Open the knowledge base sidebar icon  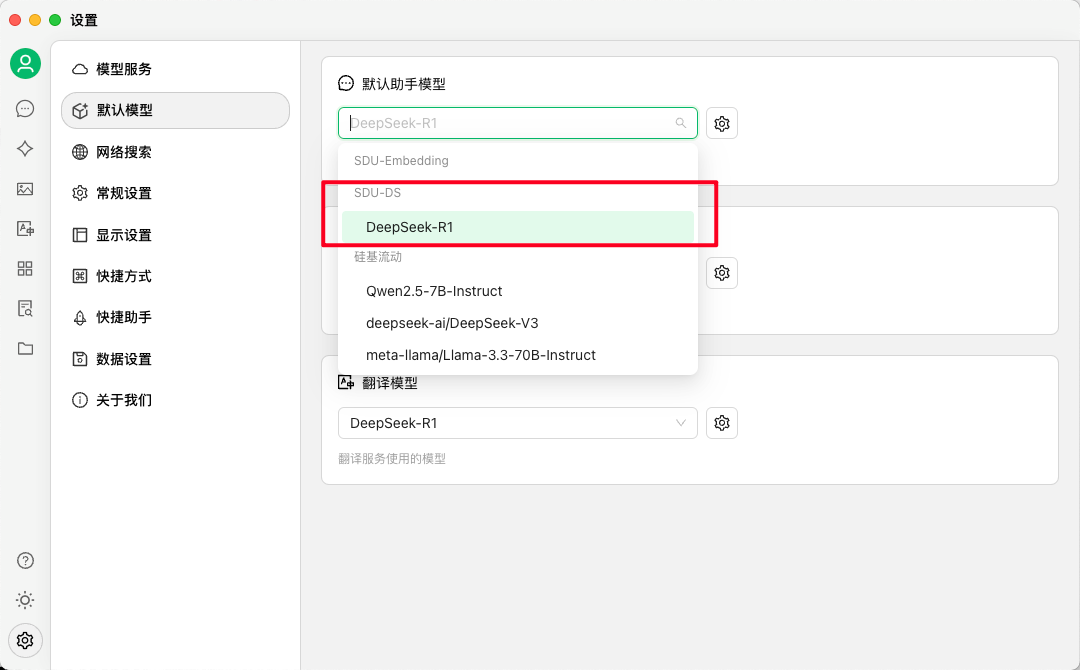point(25,308)
